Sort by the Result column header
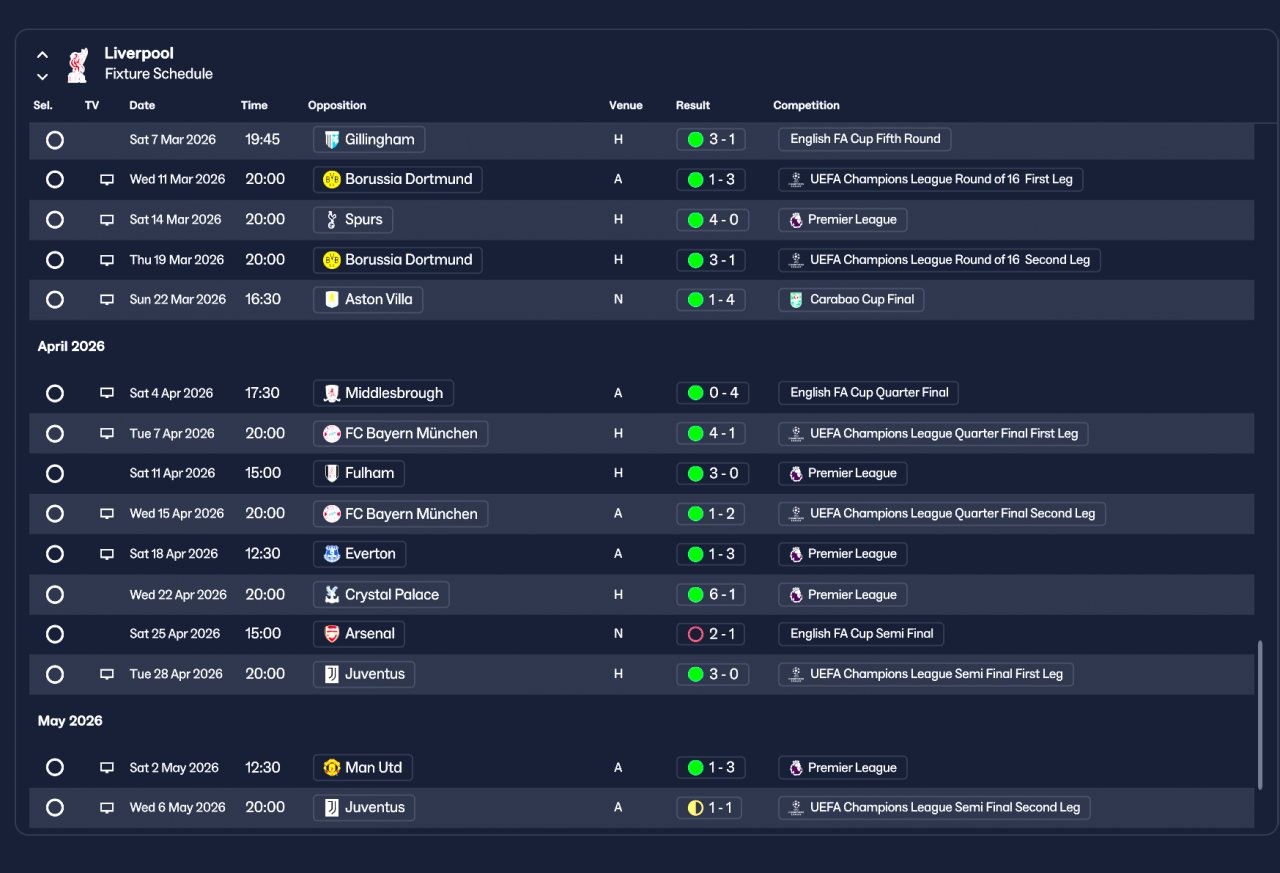 693,105
